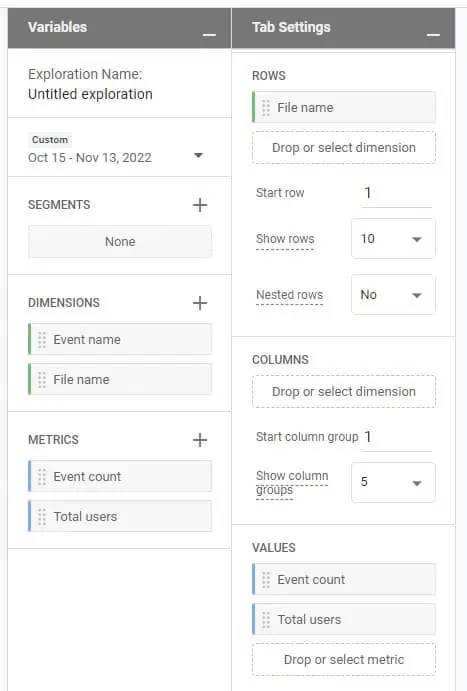Click Drop or select dimension under Columns
The width and height of the screenshot is (467, 691).
point(344,392)
